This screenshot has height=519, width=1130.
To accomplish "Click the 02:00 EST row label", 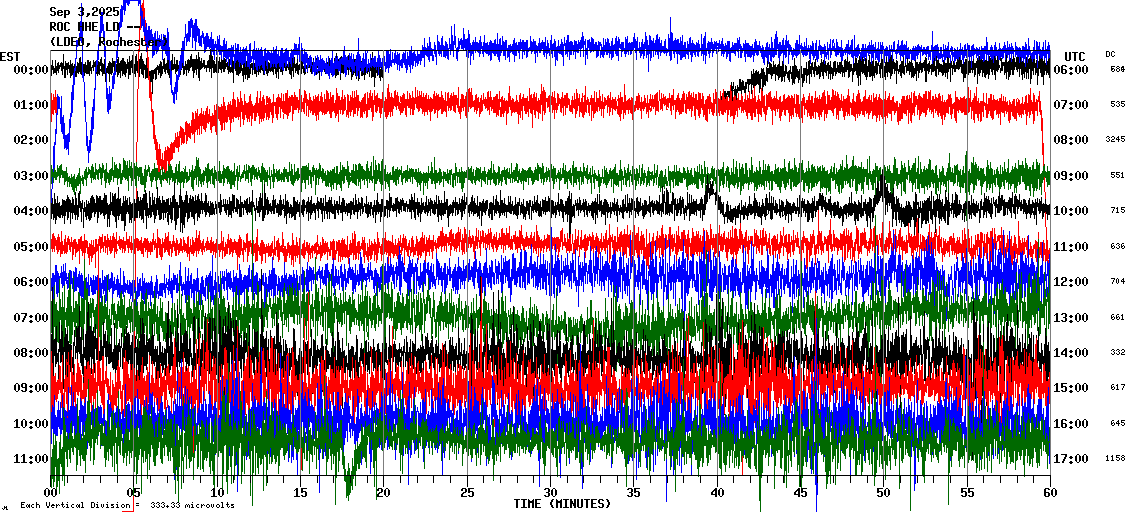I will (x=33, y=140).
